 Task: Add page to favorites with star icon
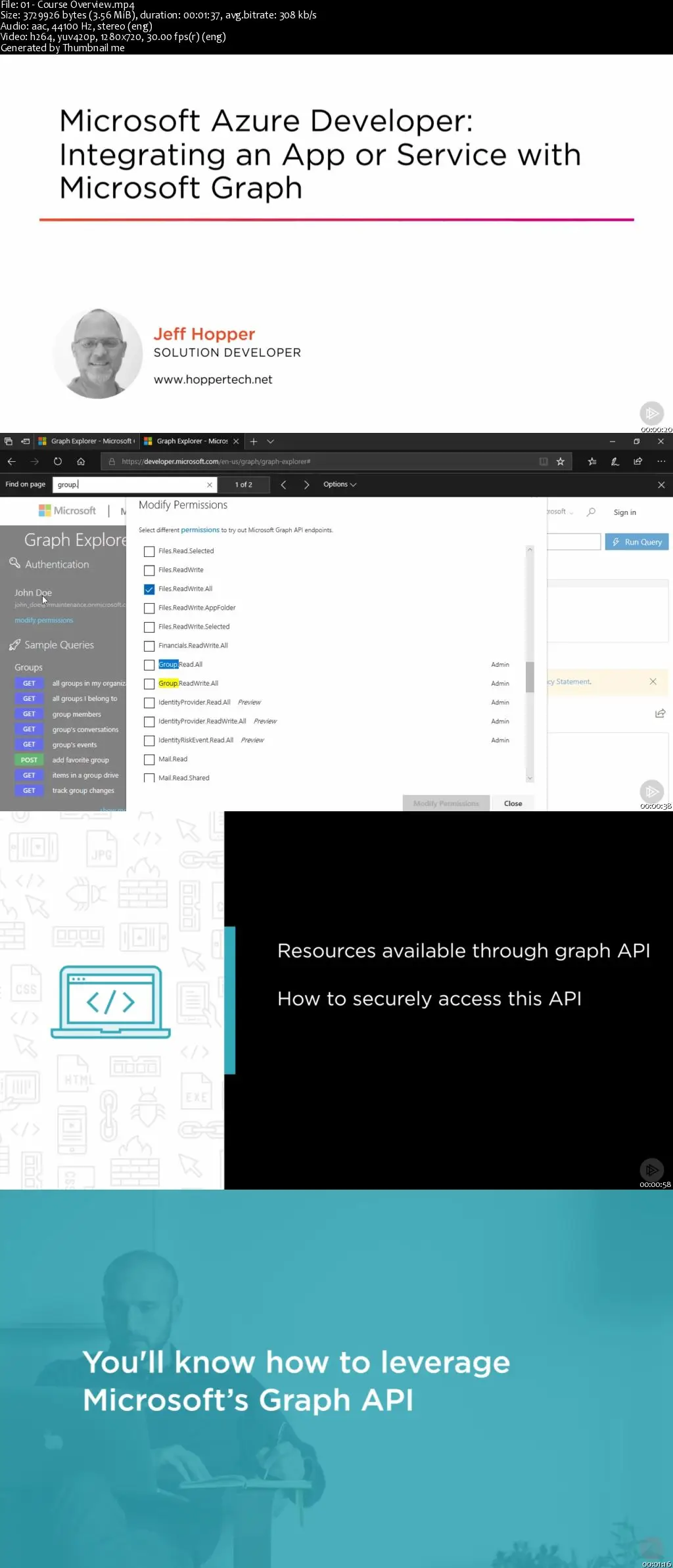click(x=561, y=461)
